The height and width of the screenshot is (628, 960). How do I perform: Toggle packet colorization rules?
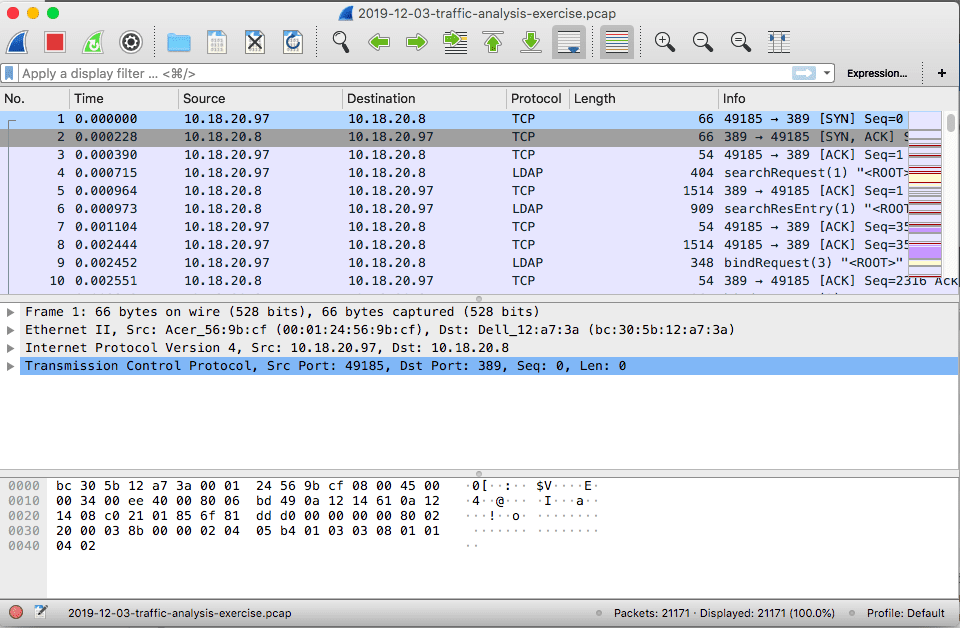click(617, 42)
